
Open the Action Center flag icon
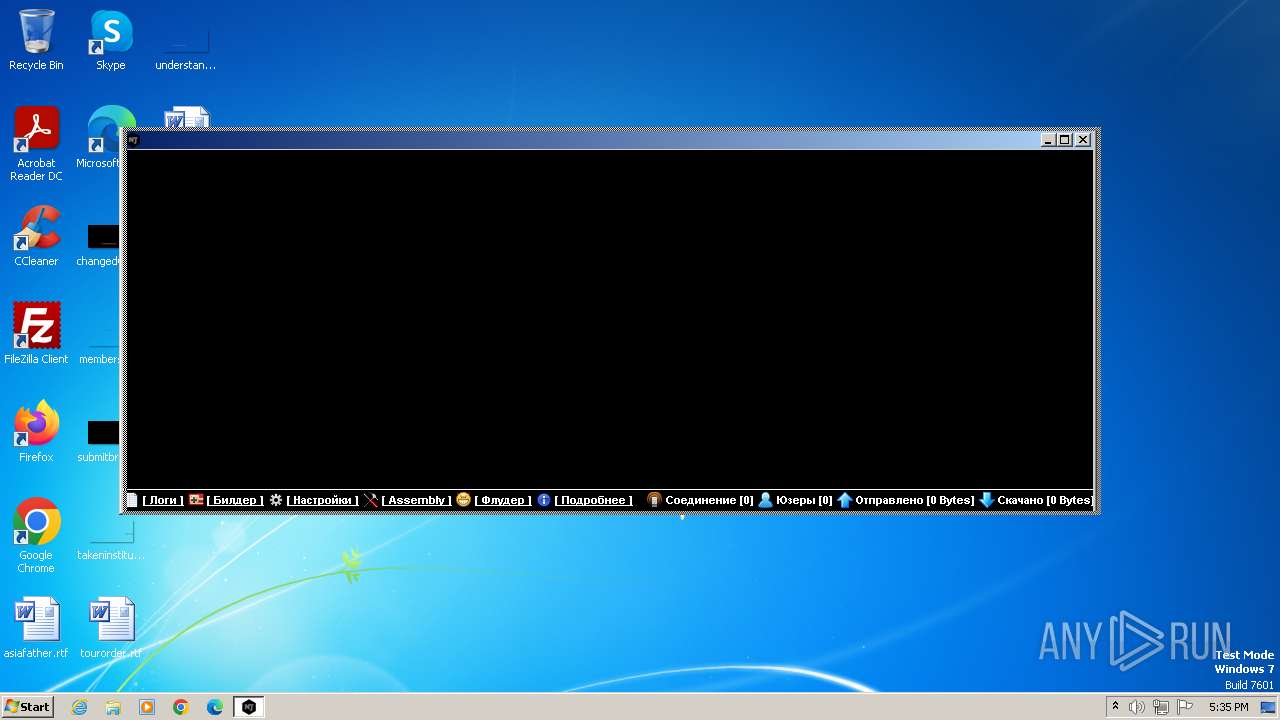[x=1185, y=707]
